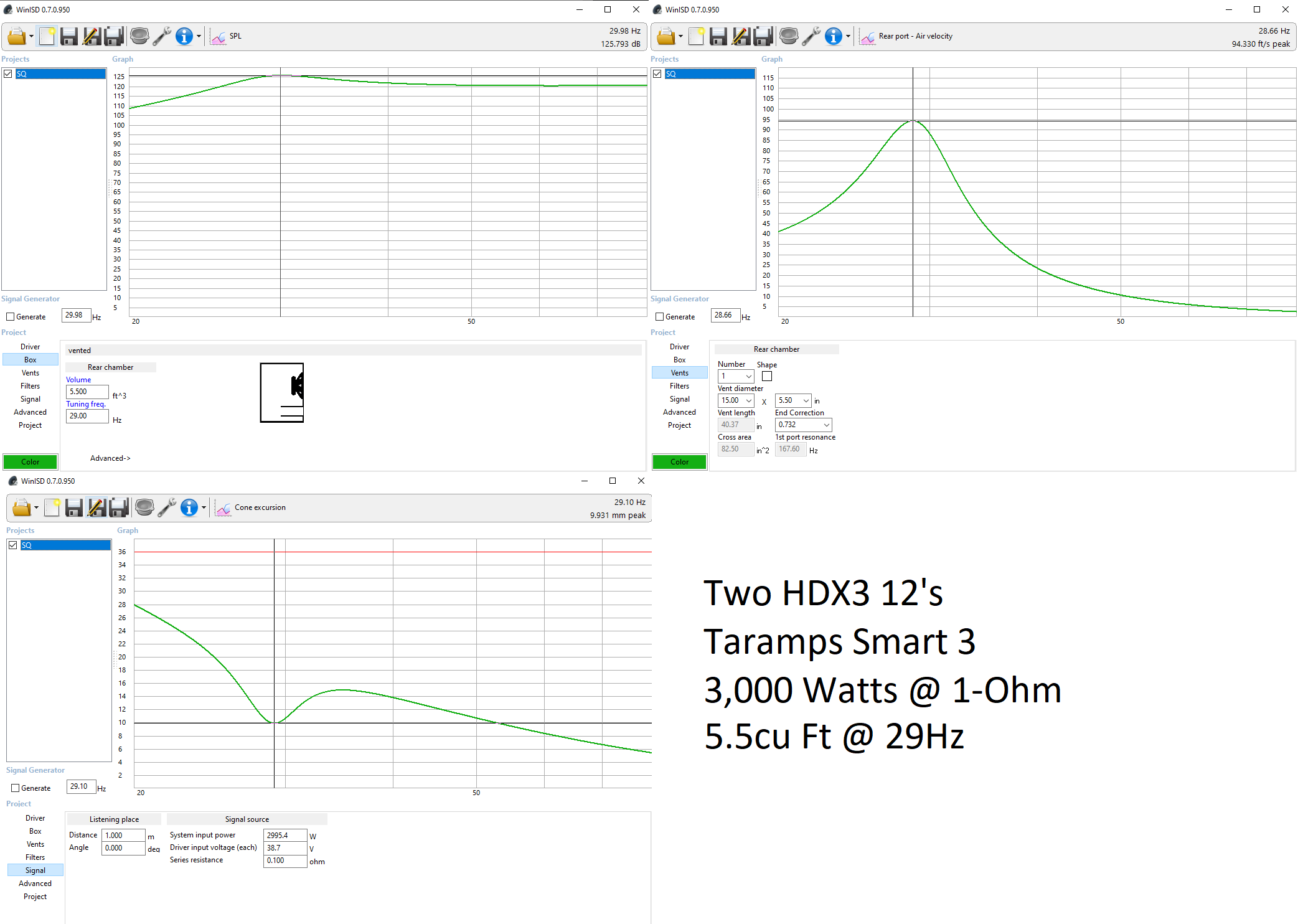Screen dimensions: 1298x924
Task: Create new project in Cone excursion window
Action: [x=52, y=507]
